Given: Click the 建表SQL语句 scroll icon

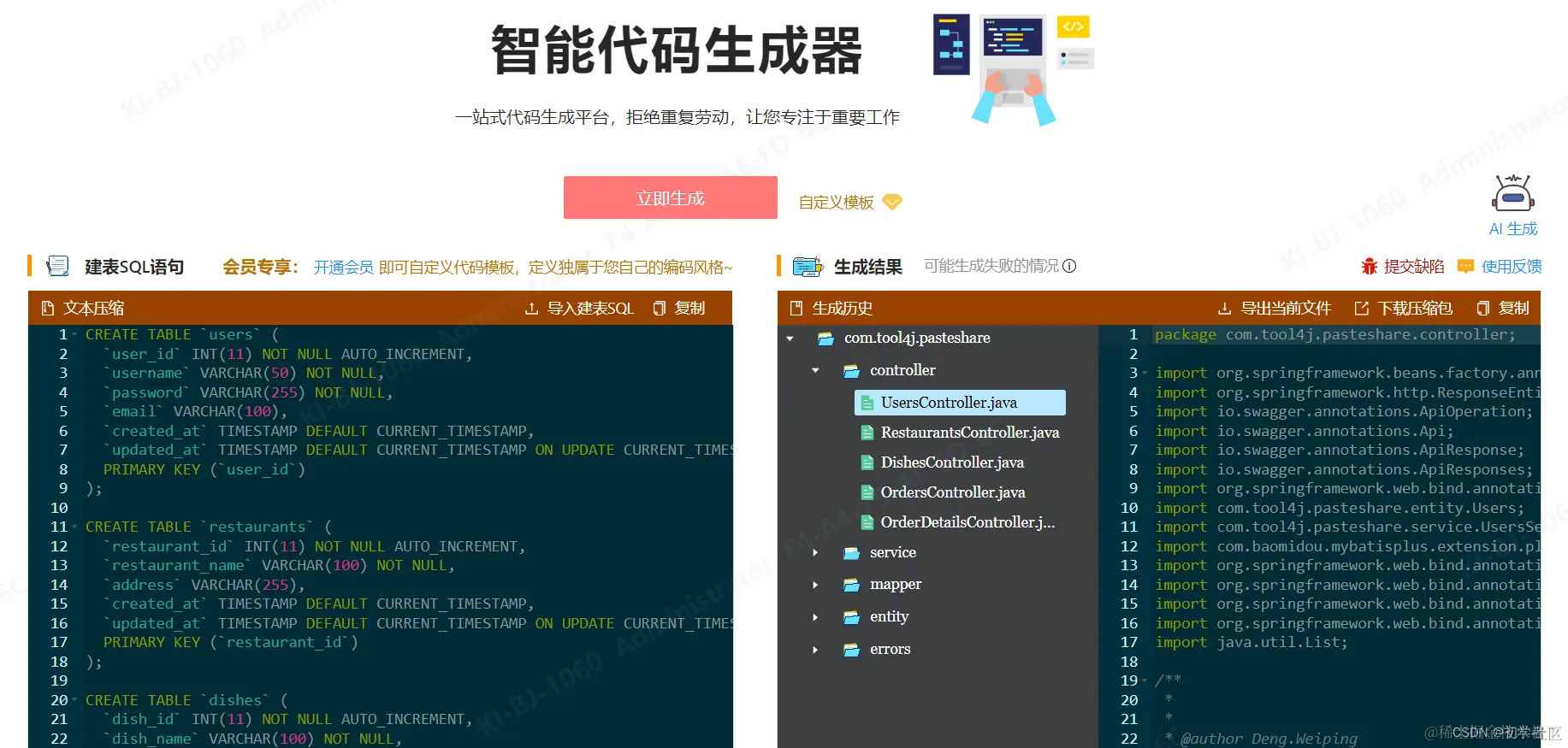Looking at the screenshot, I should [x=57, y=266].
